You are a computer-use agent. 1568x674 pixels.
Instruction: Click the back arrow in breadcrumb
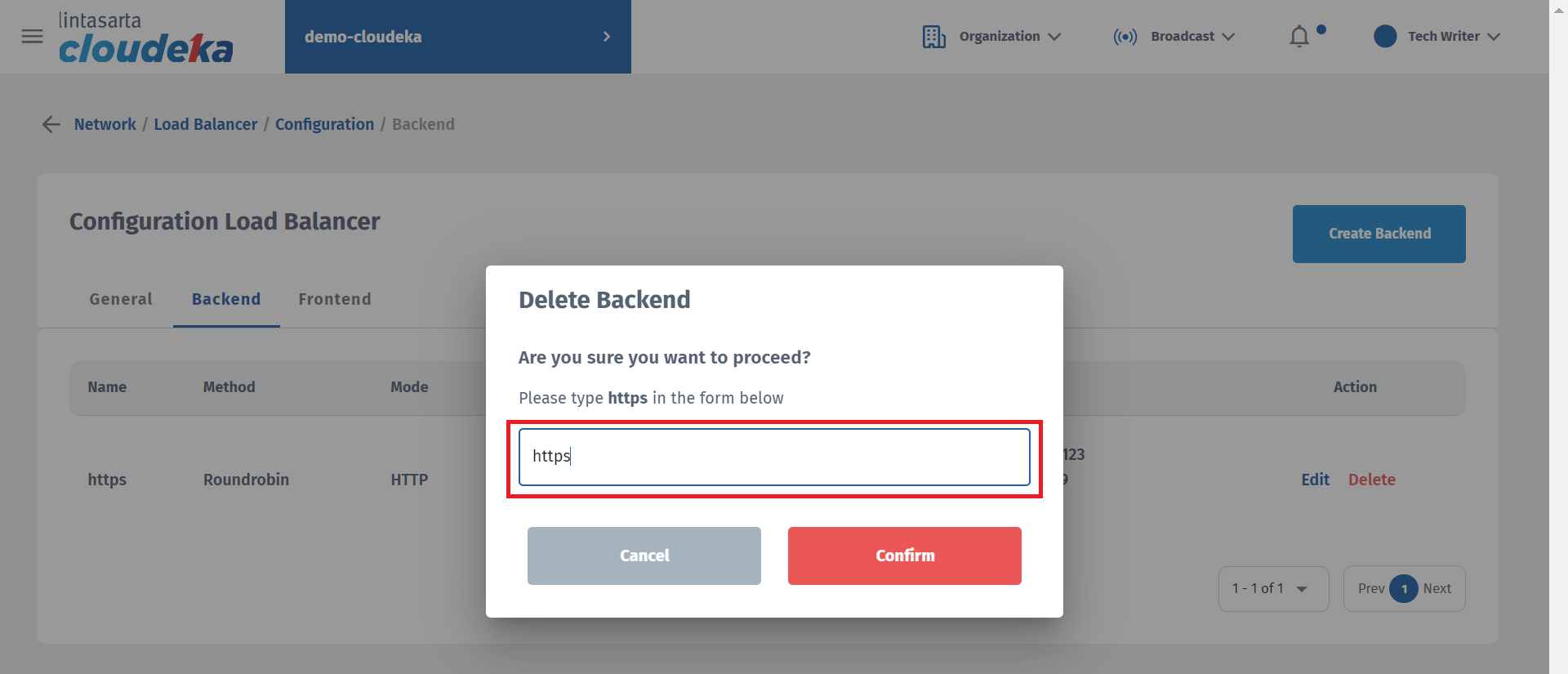51,124
